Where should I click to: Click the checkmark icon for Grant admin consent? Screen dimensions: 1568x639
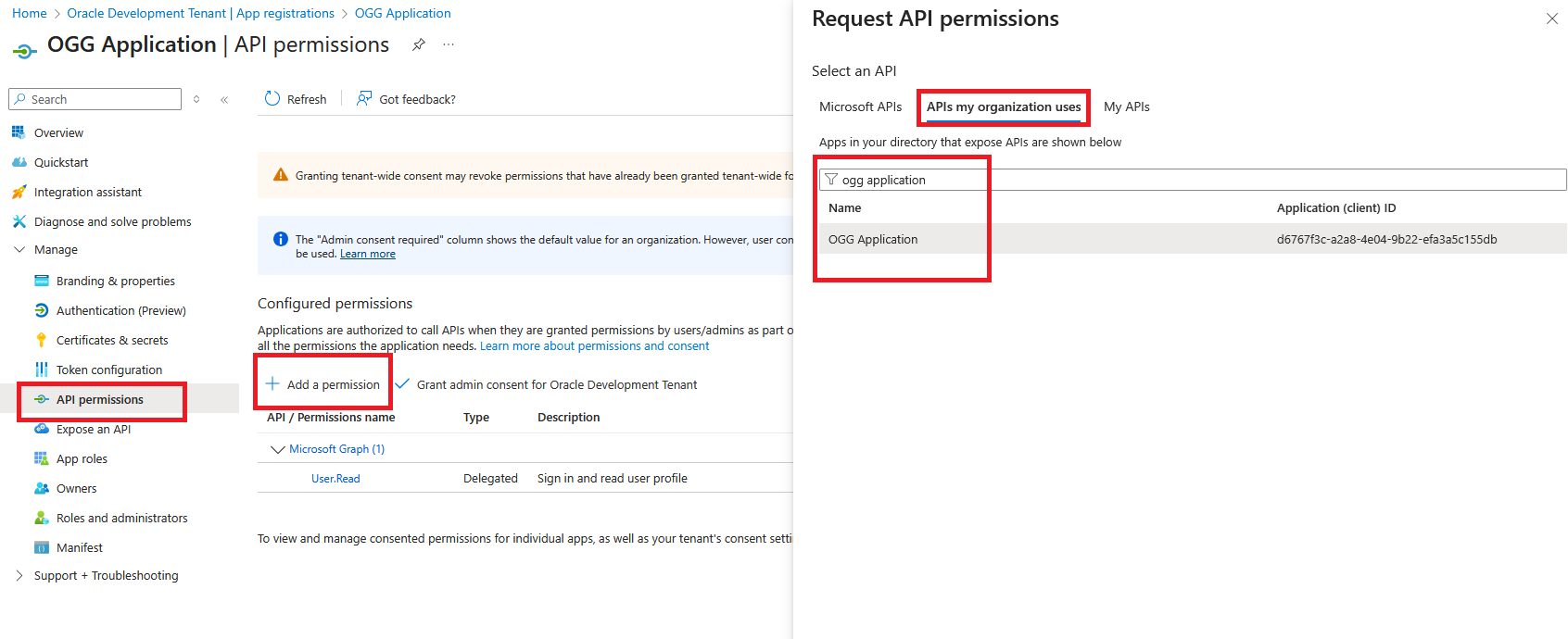402,383
